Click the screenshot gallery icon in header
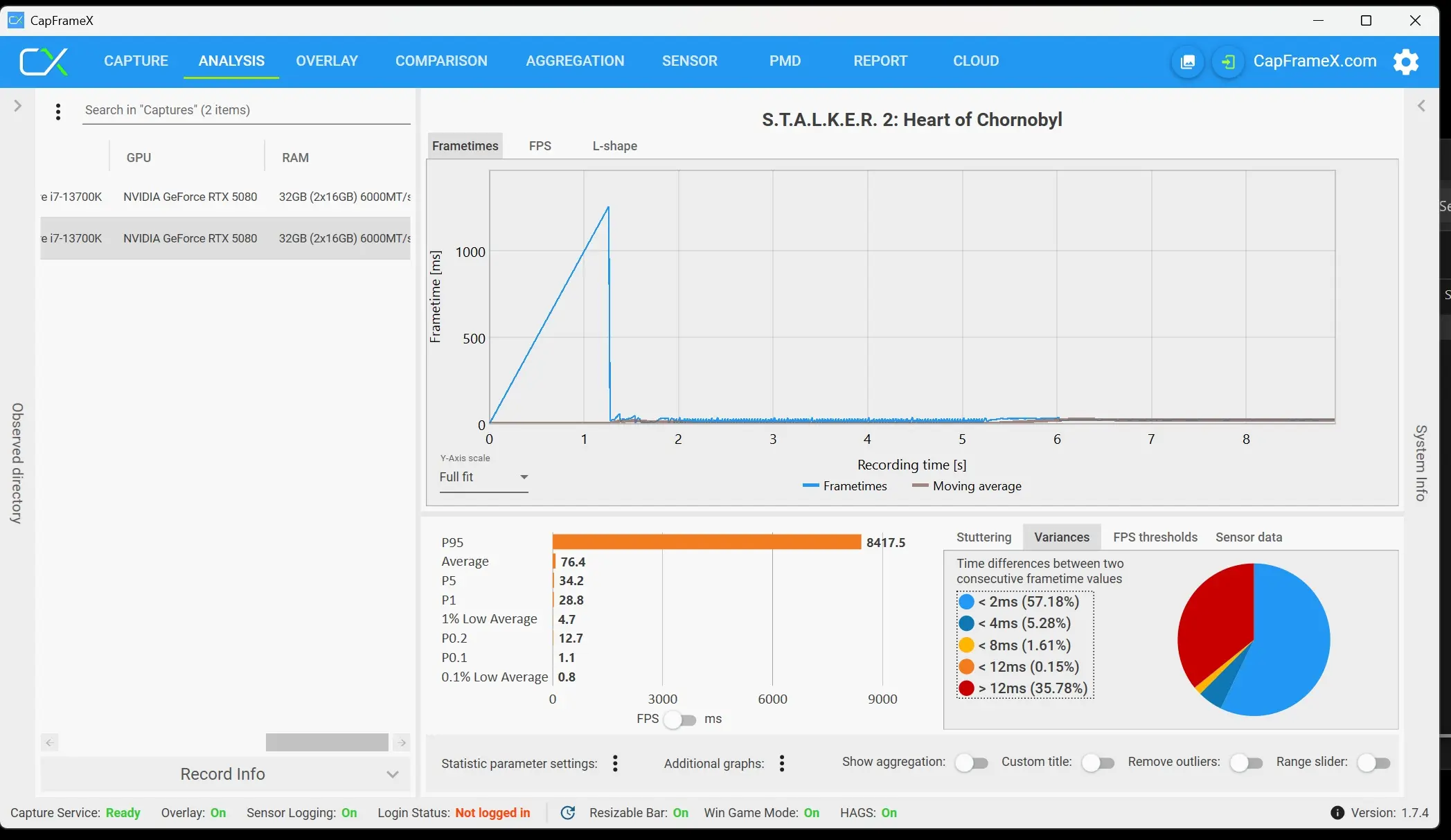The image size is (1451, 840). click(x=1187, y=62)
